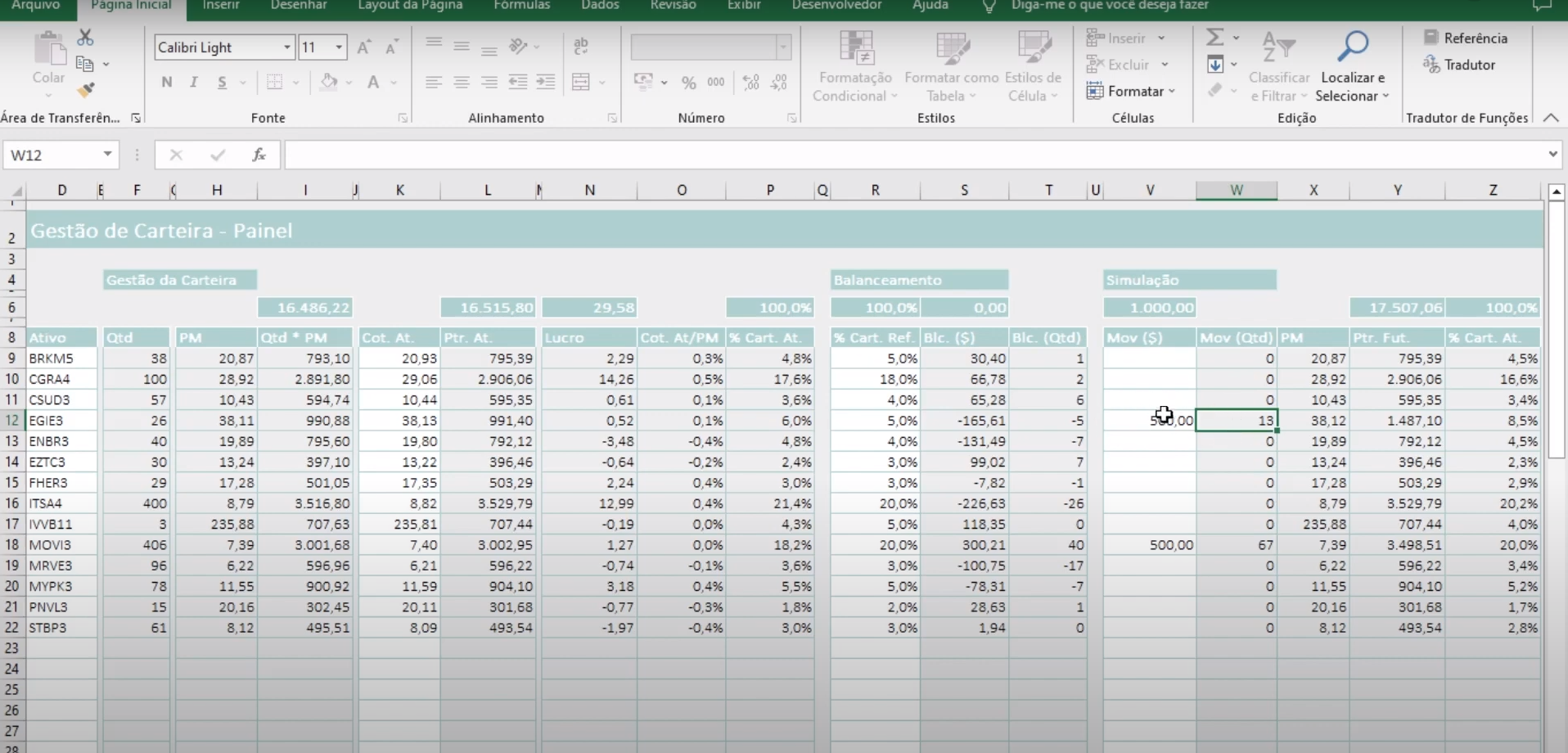Viewport: 1568px width, 753px height.
Task: Click the Tradutor button
Action: pyautogui.click(x=1460, y=65)
